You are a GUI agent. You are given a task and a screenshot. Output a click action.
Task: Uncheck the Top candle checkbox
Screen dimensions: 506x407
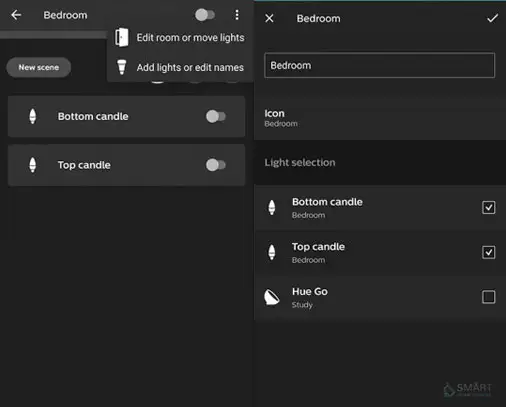488,252
